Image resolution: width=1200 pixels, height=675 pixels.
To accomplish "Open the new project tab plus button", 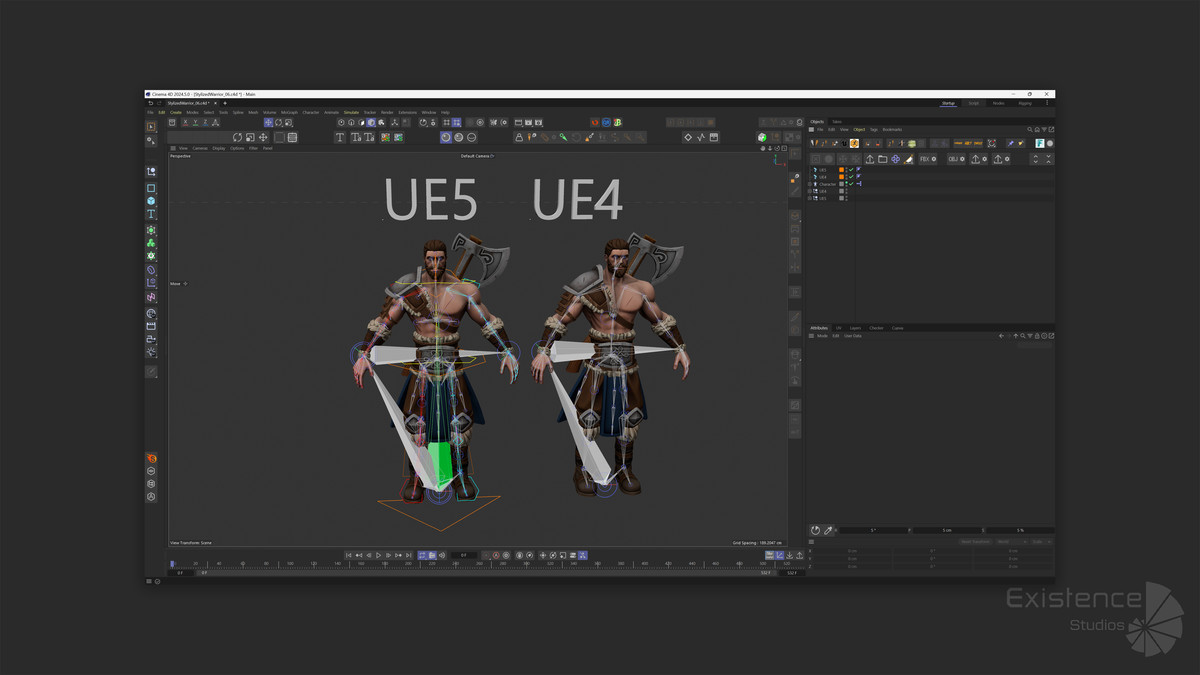I will pyautogui.click(x=225, y=103).
